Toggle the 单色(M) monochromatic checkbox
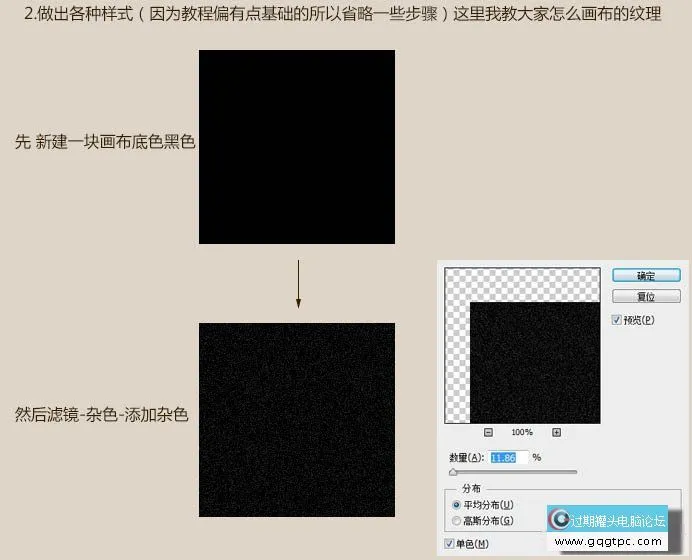 pos(449,544)
